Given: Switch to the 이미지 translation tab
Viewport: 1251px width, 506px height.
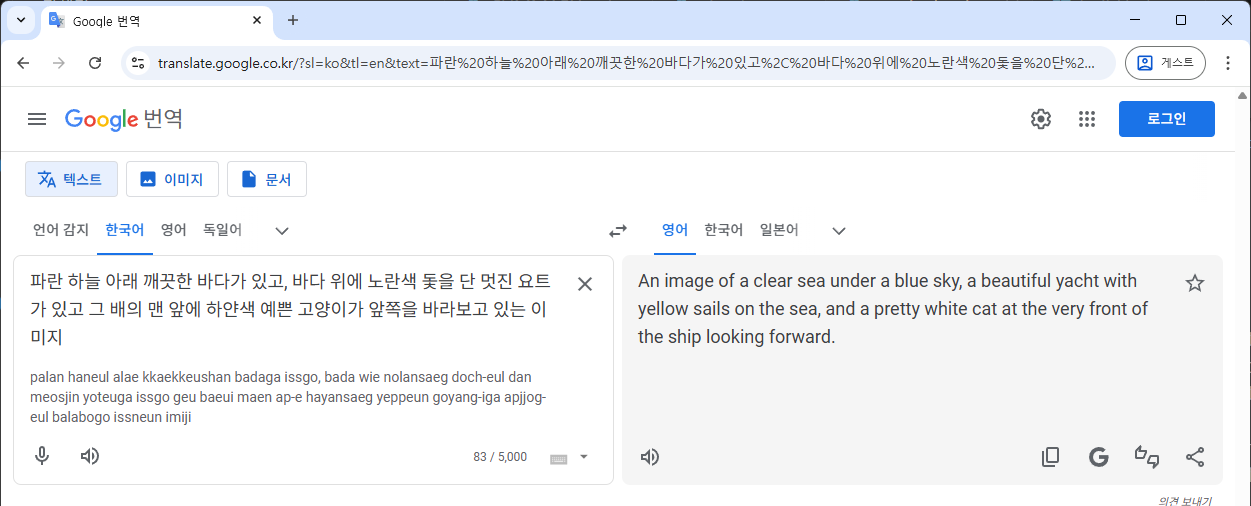Looking at the screenshot, I should 172,179.
